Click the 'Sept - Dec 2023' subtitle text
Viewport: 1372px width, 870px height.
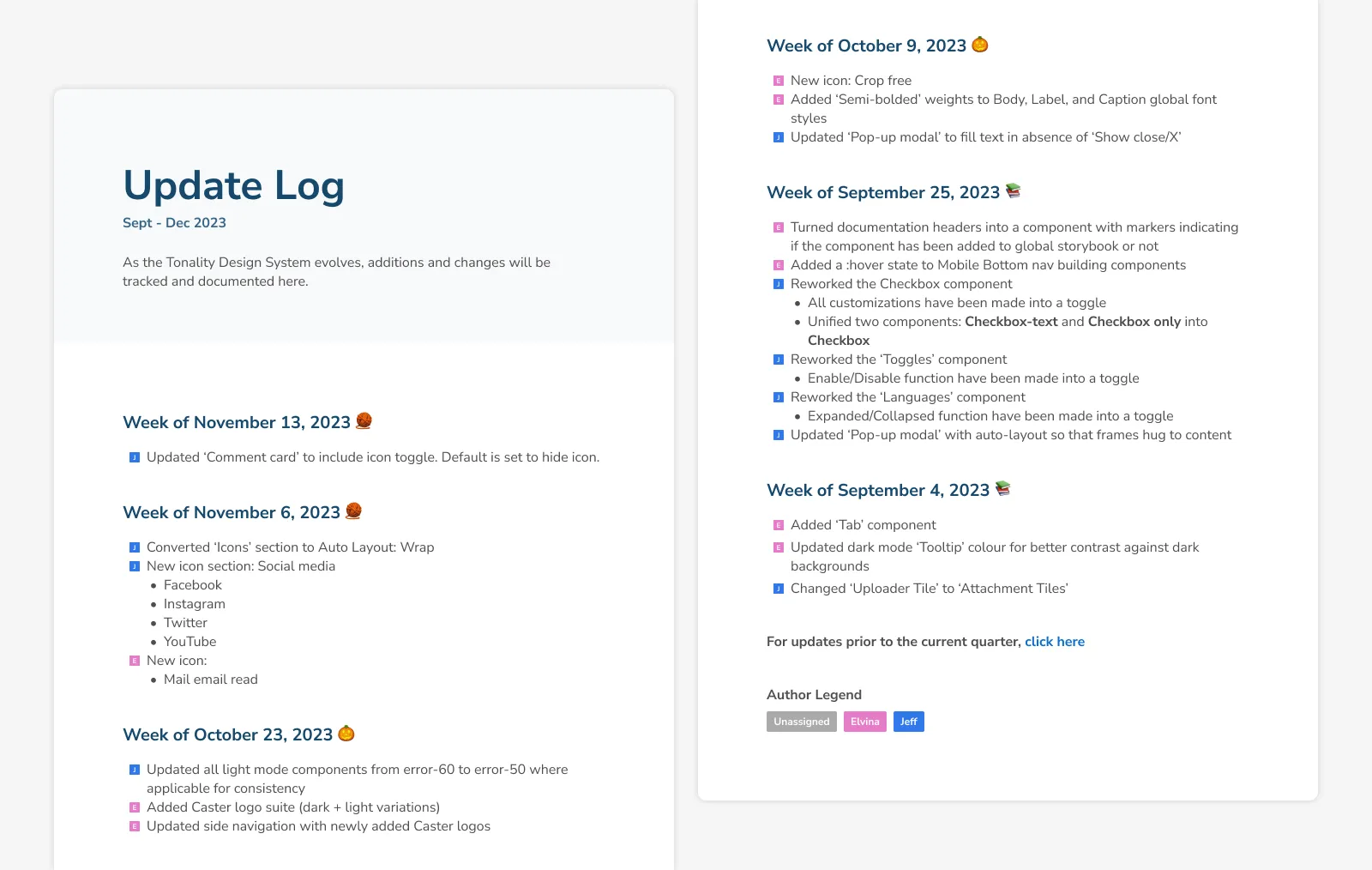[173, 222]
